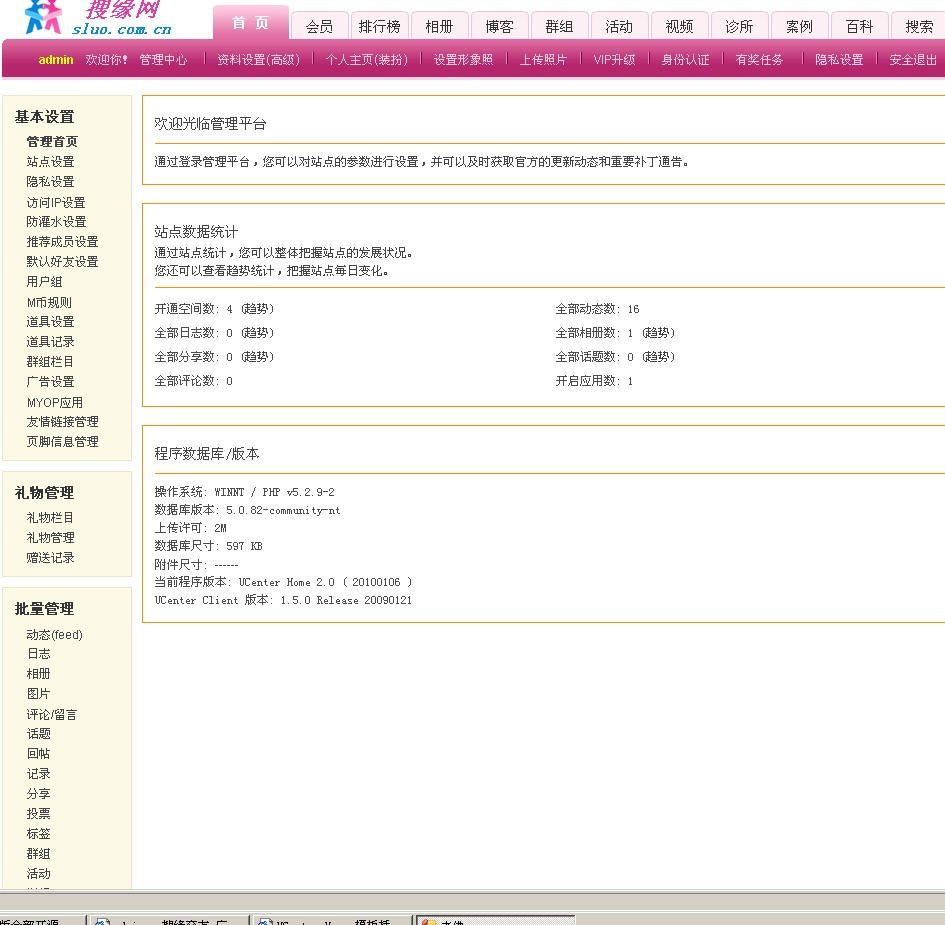Image resolution: width=945 pixels, height=925 pixels.
Task: Open 评论/留言 management
Action: pyautogui.click(x=52, y=715)
